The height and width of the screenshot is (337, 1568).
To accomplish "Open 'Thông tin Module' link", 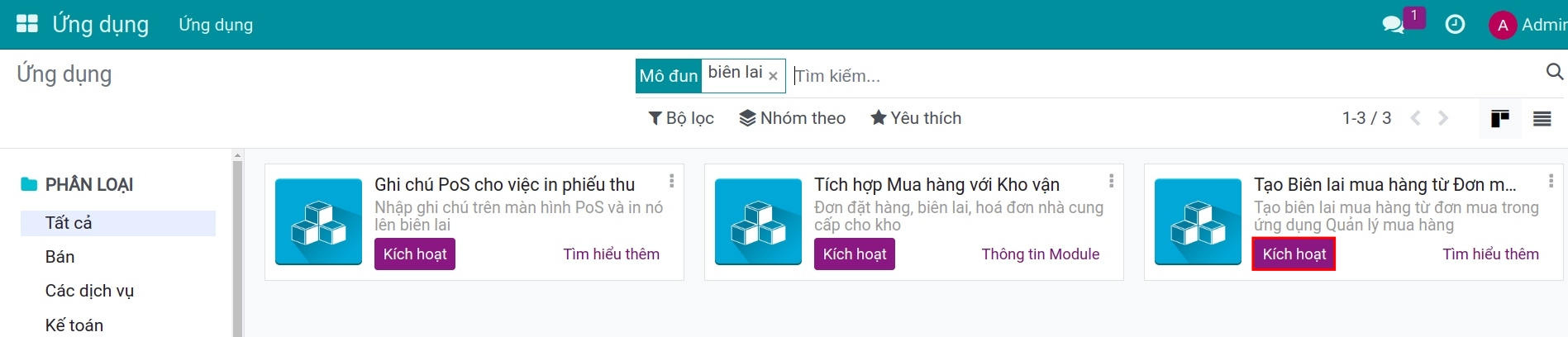I will (x=1041, y=254).
